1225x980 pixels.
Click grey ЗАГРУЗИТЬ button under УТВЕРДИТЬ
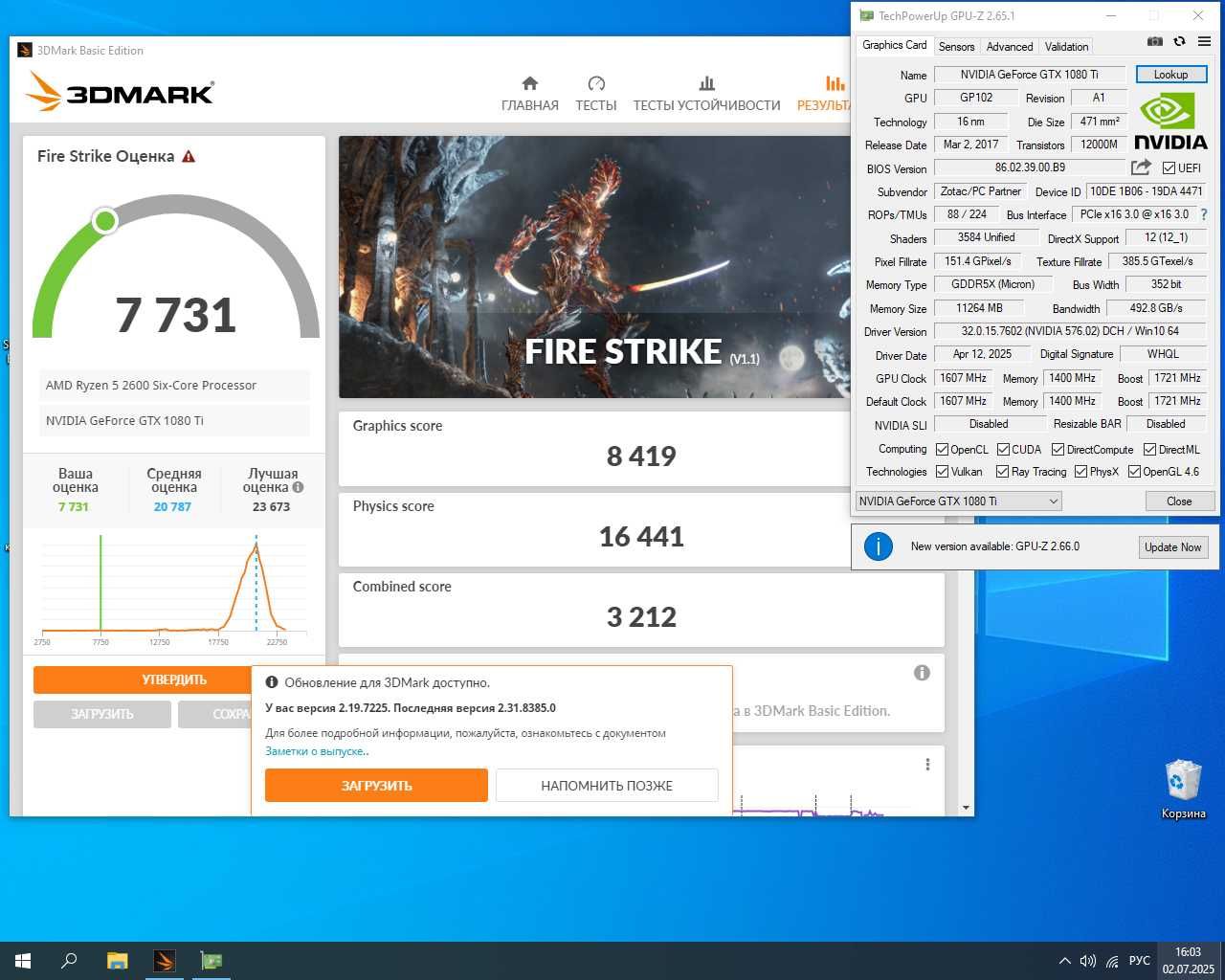tap(102, 714)
